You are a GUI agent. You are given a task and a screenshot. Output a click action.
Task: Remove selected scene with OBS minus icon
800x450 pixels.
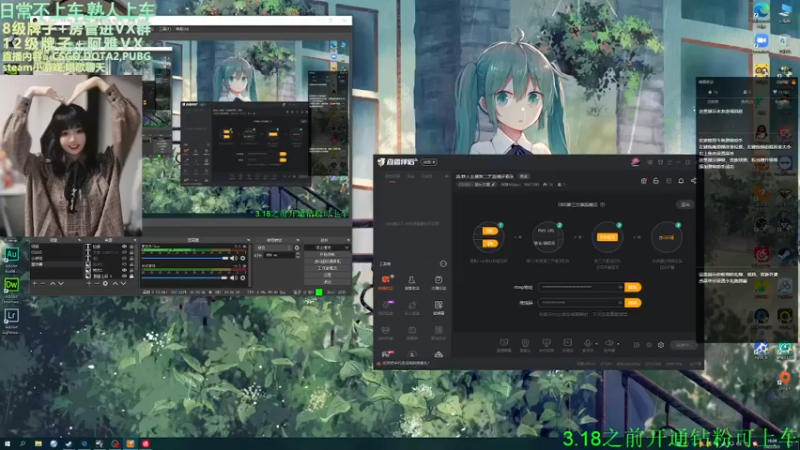coord(43,283)
